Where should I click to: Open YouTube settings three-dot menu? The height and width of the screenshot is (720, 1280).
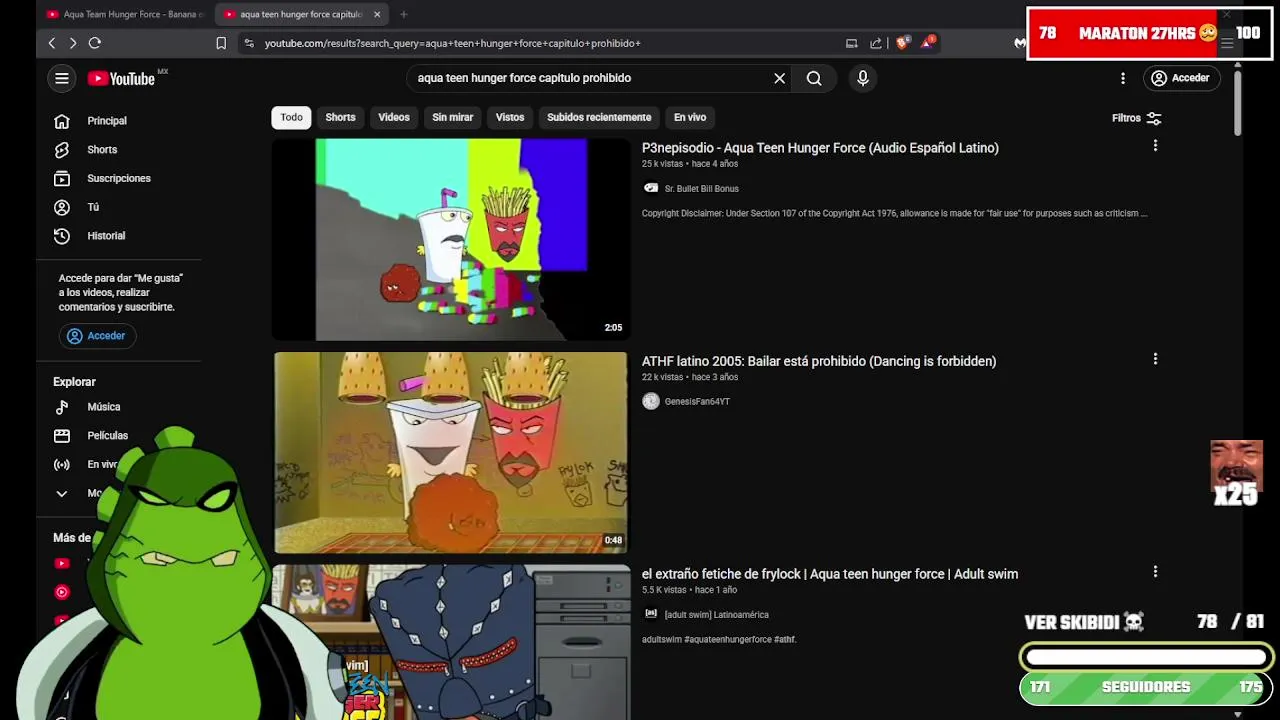click(1123, 78)
